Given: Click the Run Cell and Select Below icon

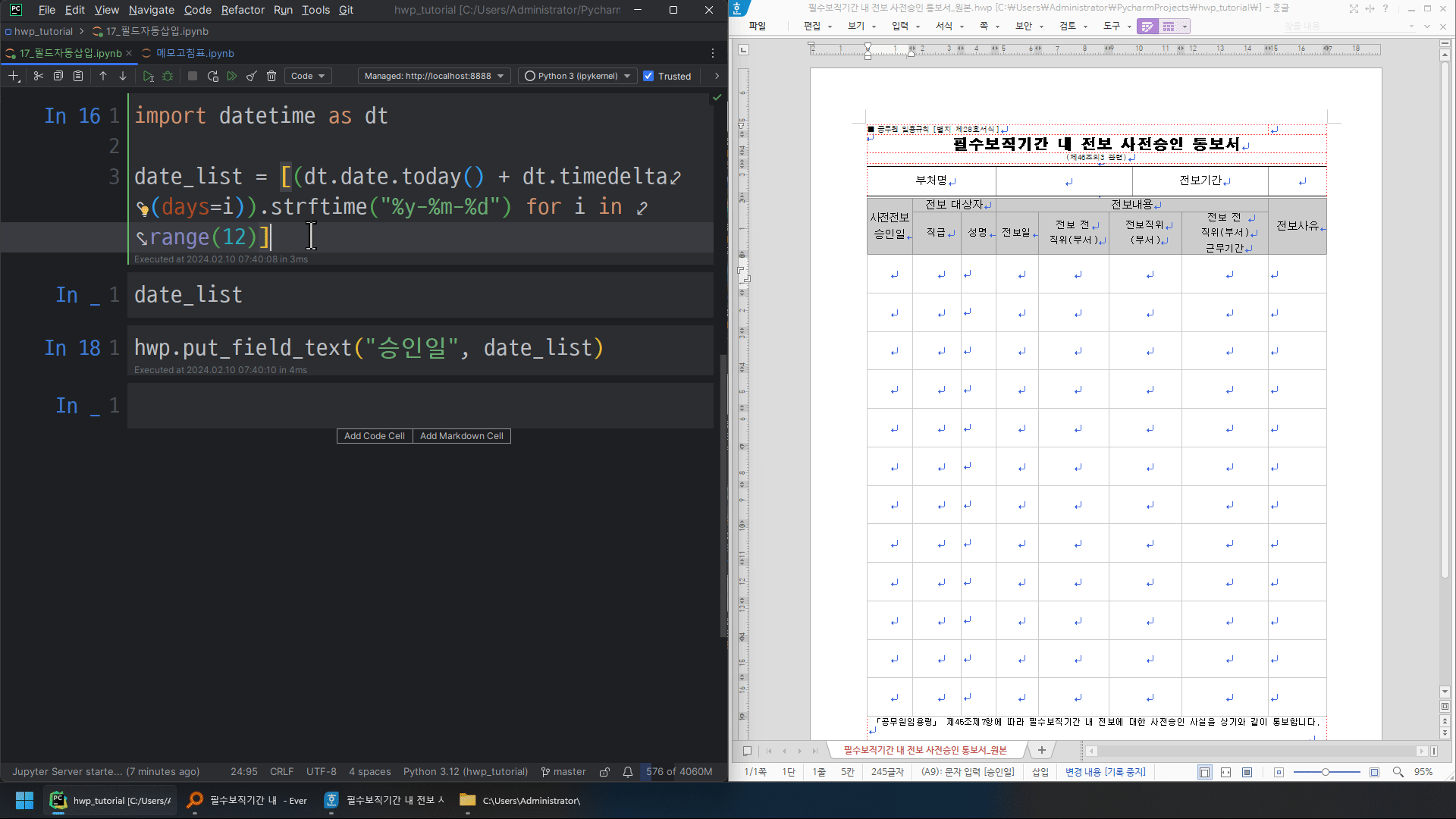Looking at the screenshot, I should click(x=149, y=76).
